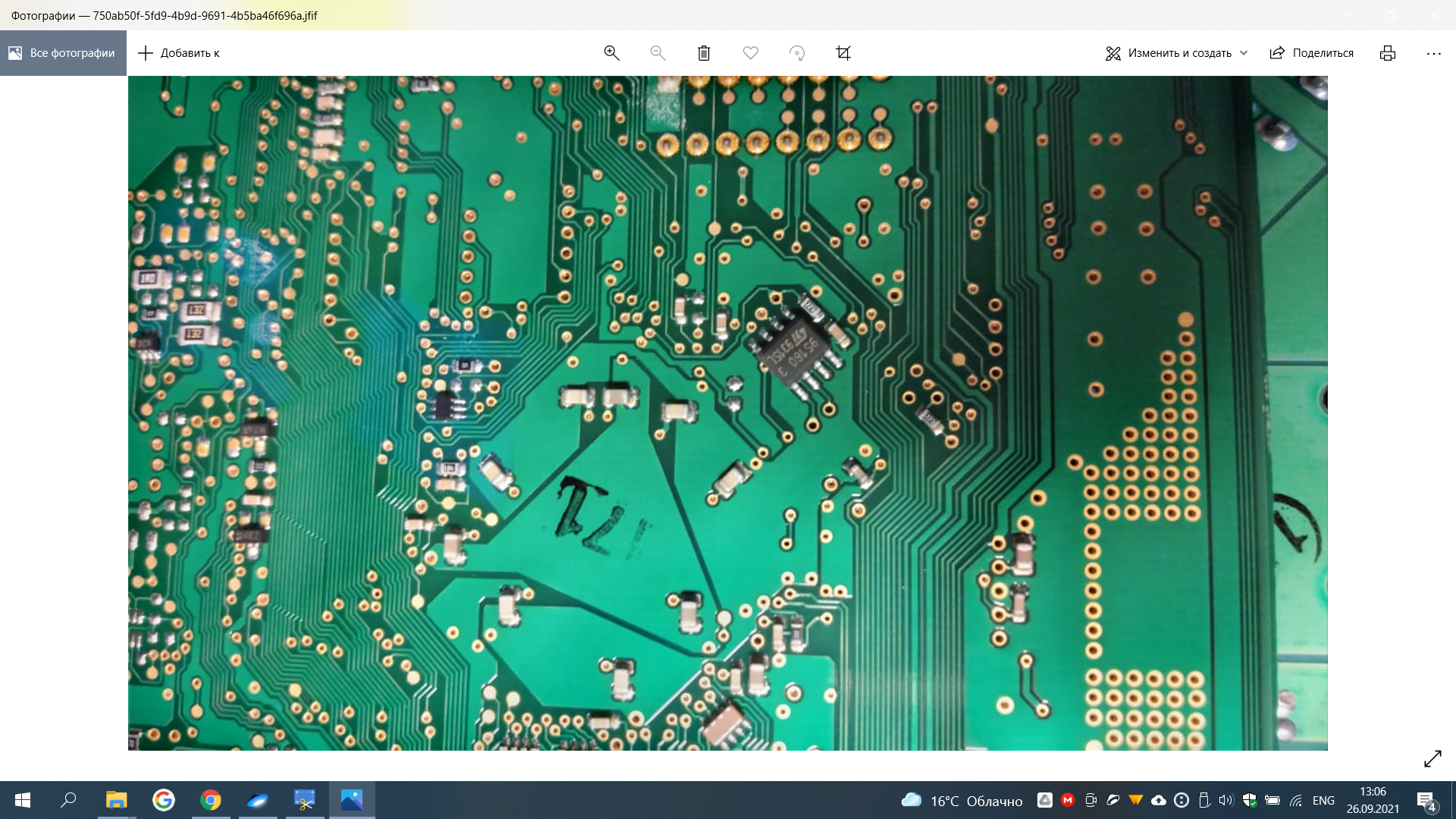Image resolution: width=1456 pixels, height=819 pixels.
Task: Click Добавить к button
Action: click(179, 53)
